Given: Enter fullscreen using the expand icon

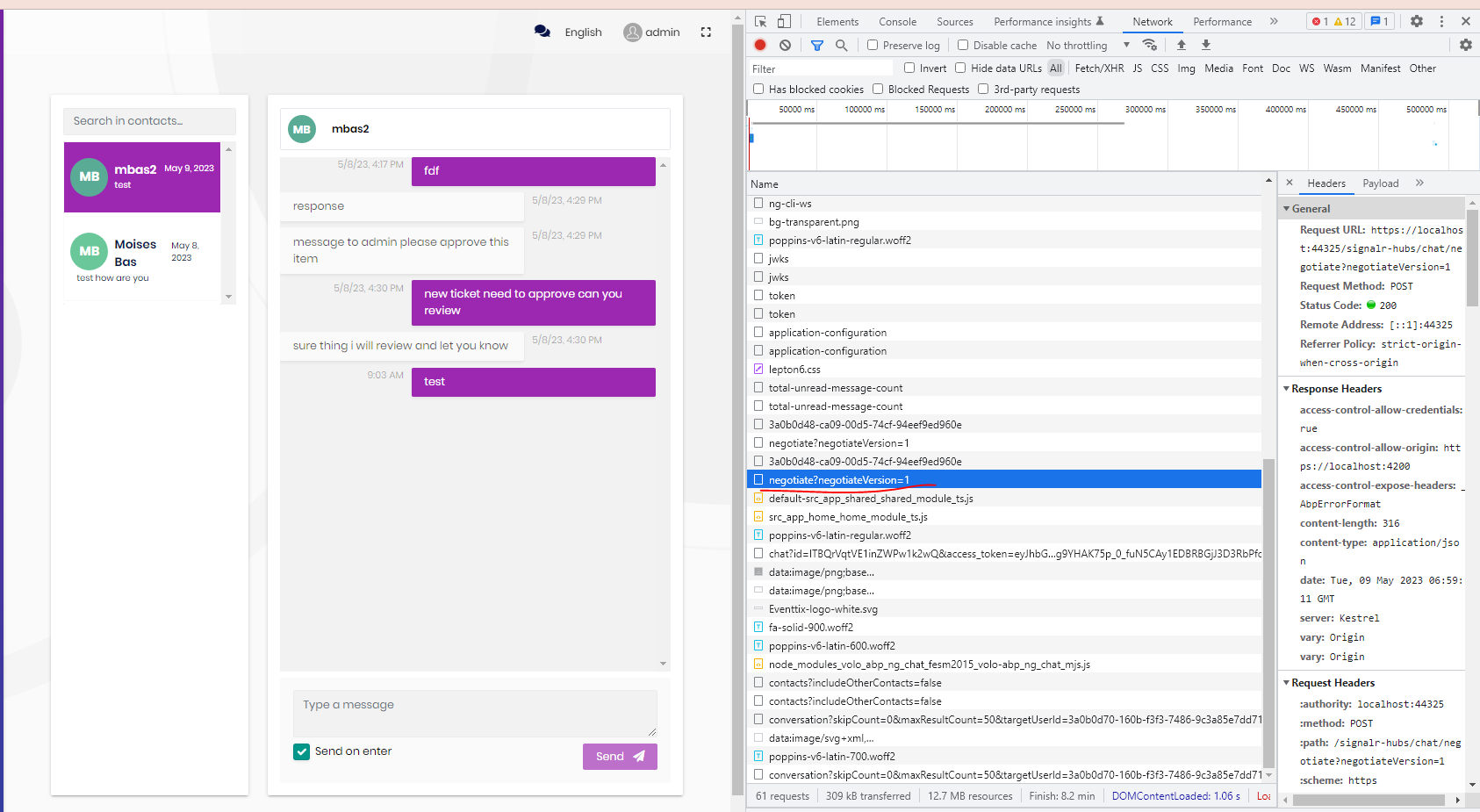Looking at the screenshot, I should (706, 32).
